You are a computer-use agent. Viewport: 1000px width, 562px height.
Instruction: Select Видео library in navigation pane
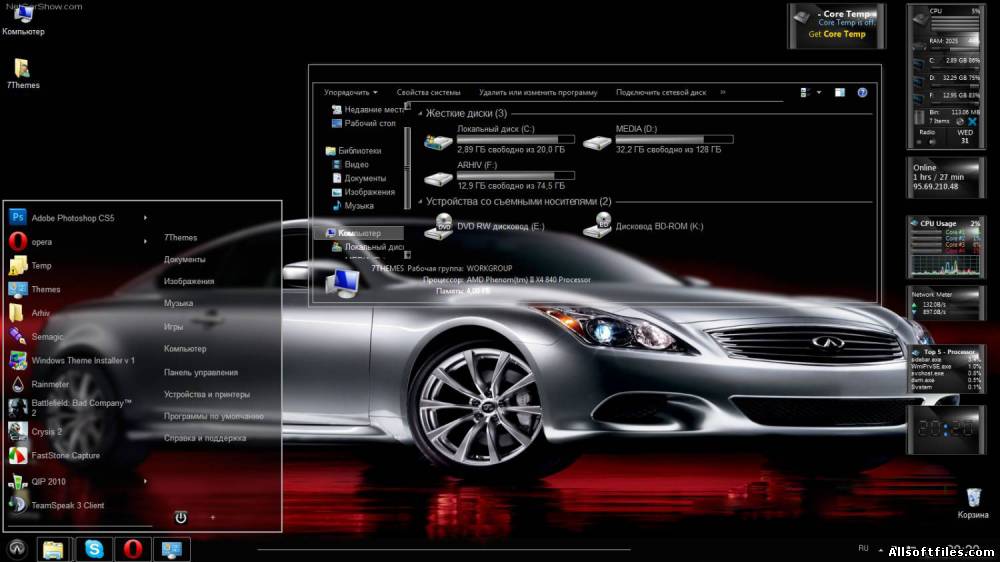tap(350, 165)
